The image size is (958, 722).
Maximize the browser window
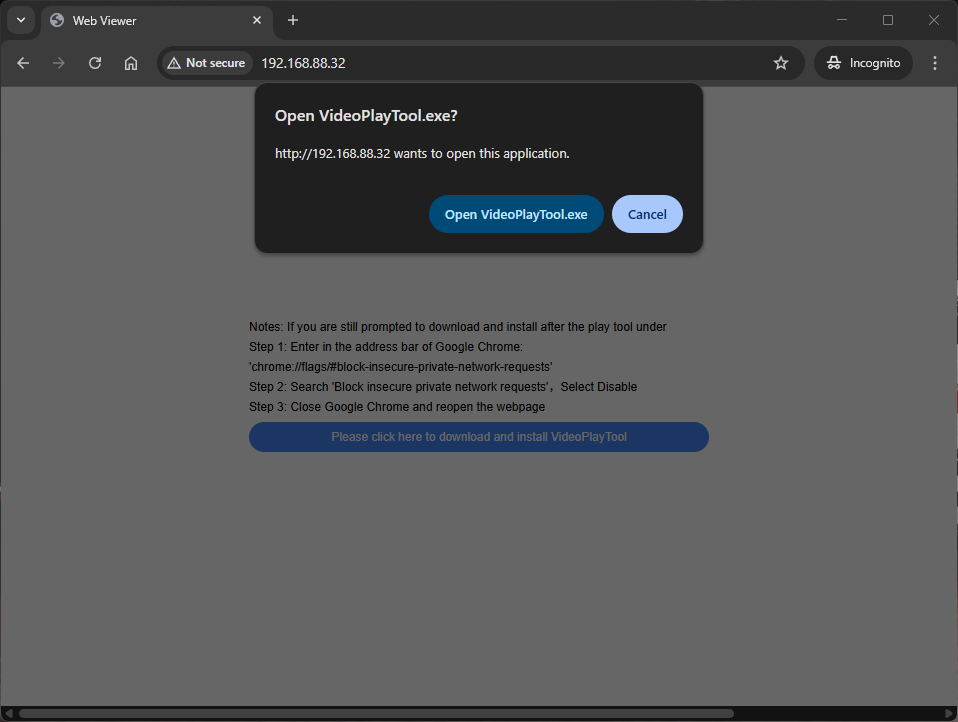click(888, 20)
